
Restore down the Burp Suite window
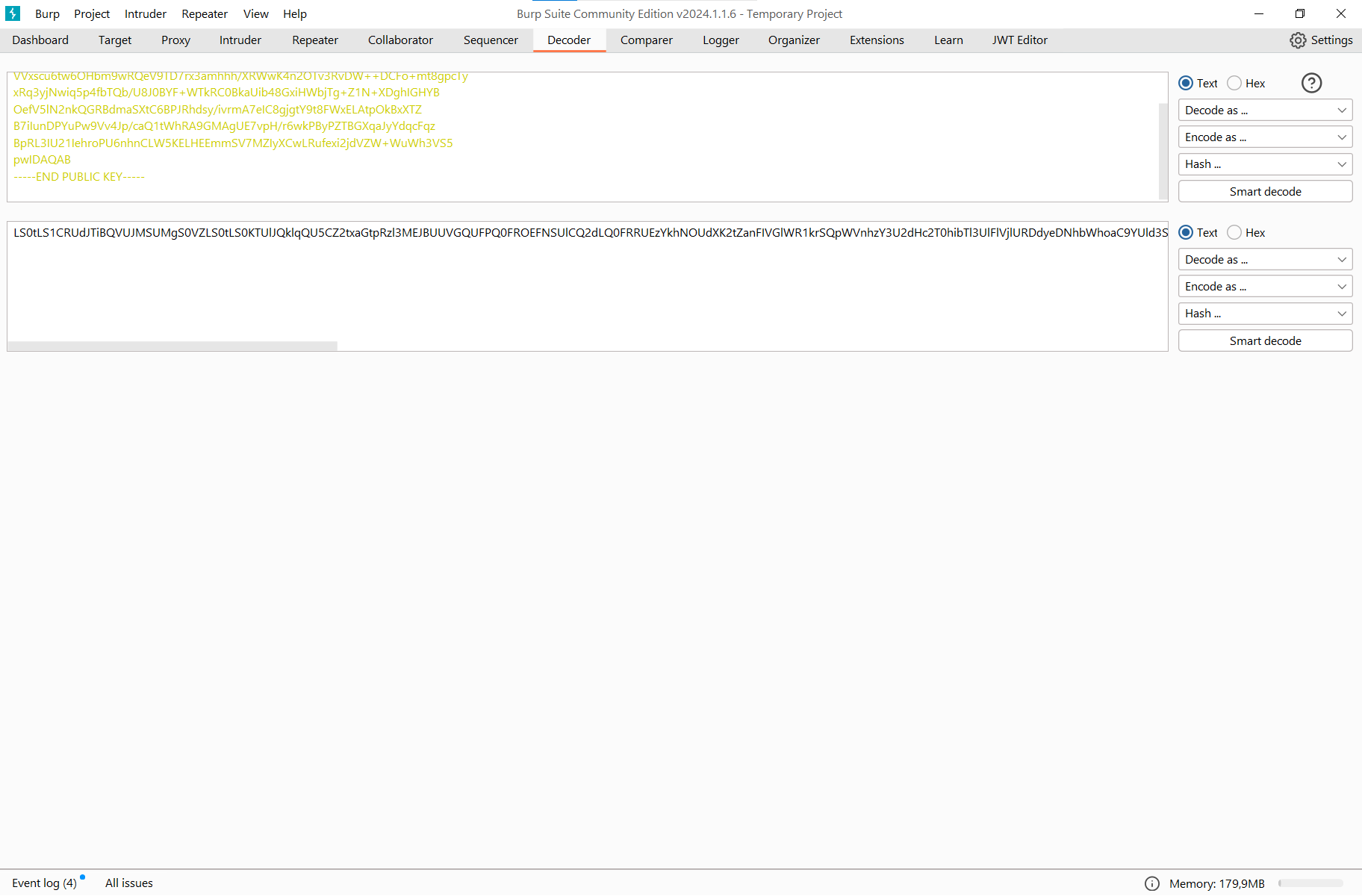1300,13
